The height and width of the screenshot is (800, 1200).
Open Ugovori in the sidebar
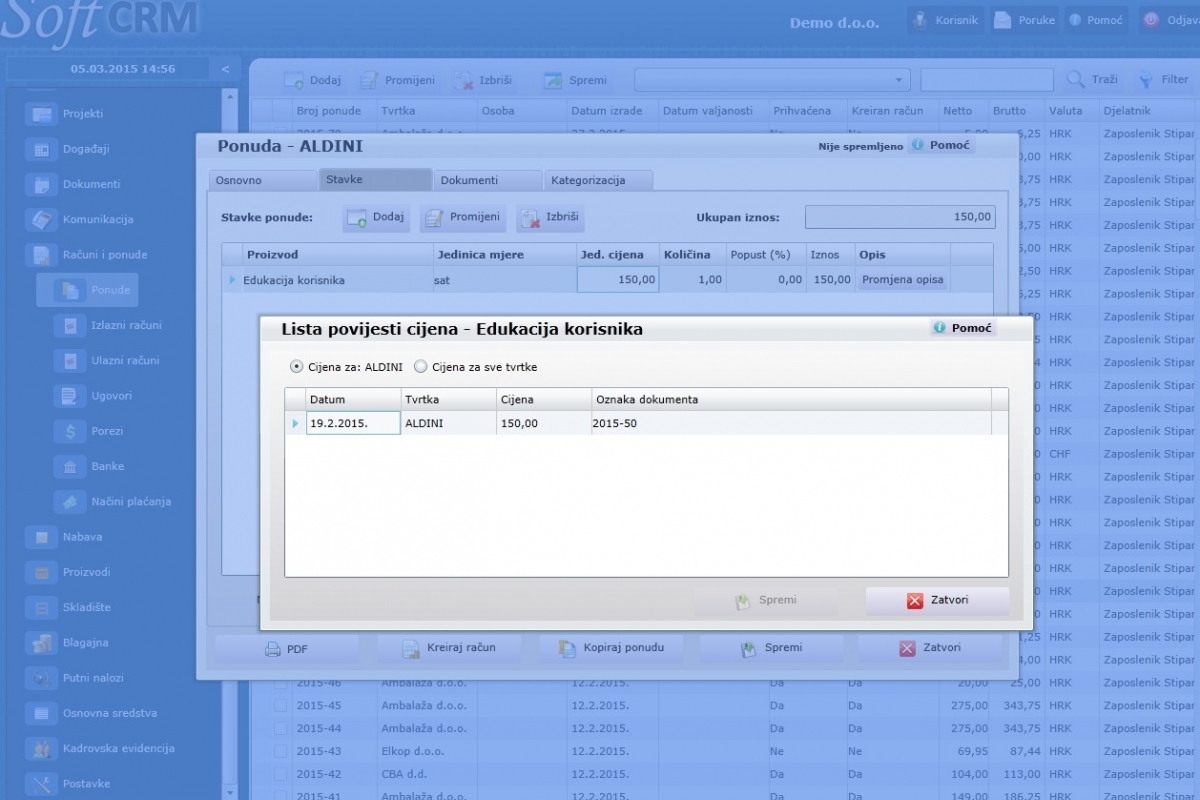click(95, 396)
